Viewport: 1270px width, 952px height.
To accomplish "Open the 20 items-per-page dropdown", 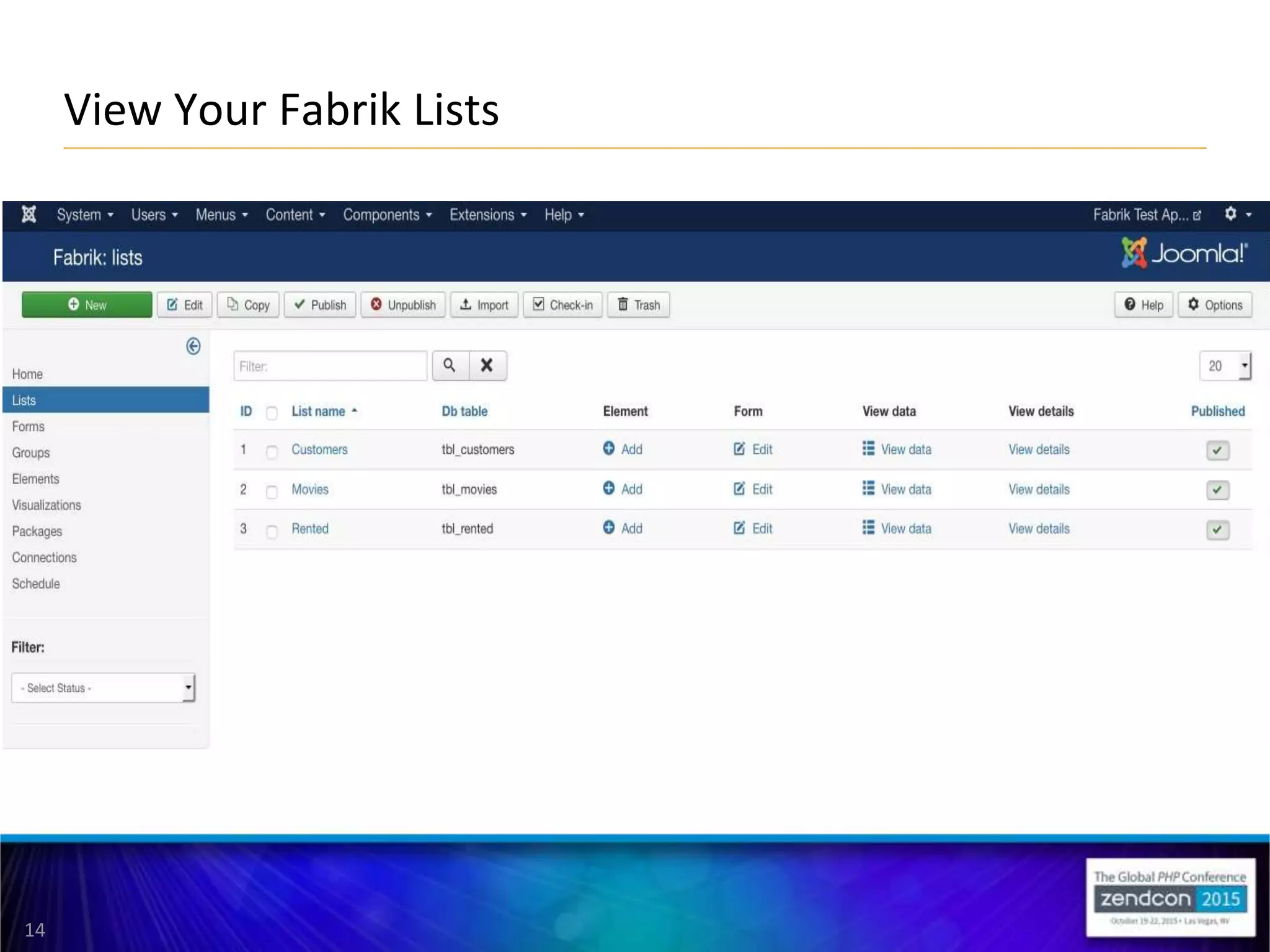I will click(x=1225, y=366).
